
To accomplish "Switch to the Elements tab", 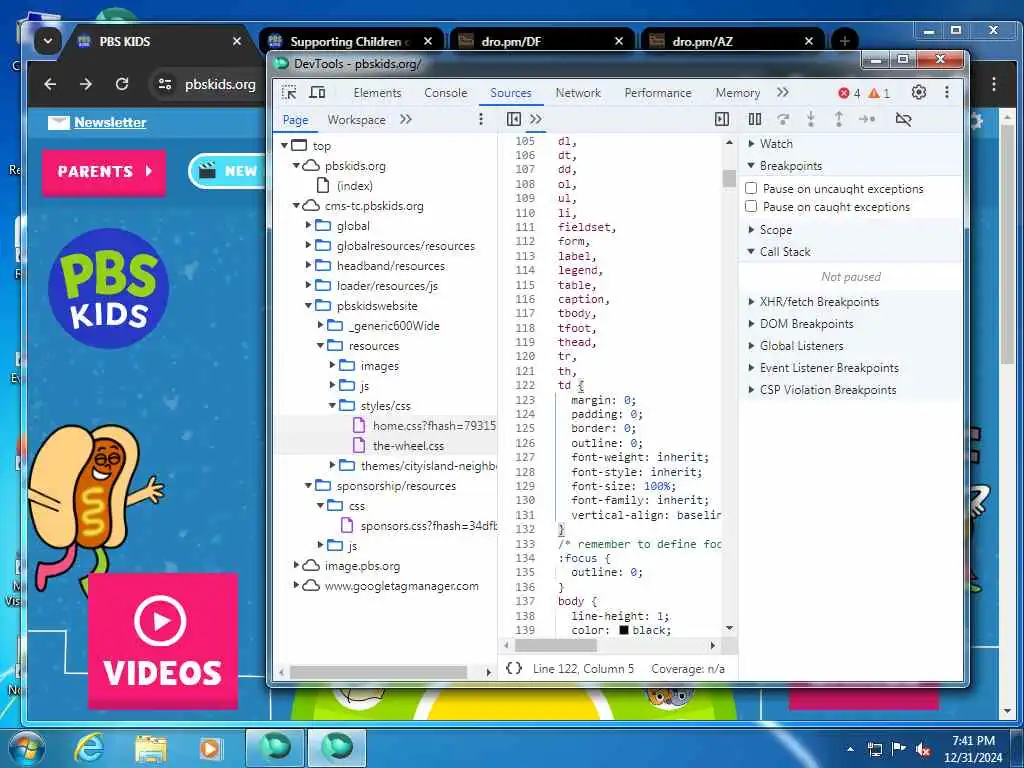I will [x=377, y=93].
